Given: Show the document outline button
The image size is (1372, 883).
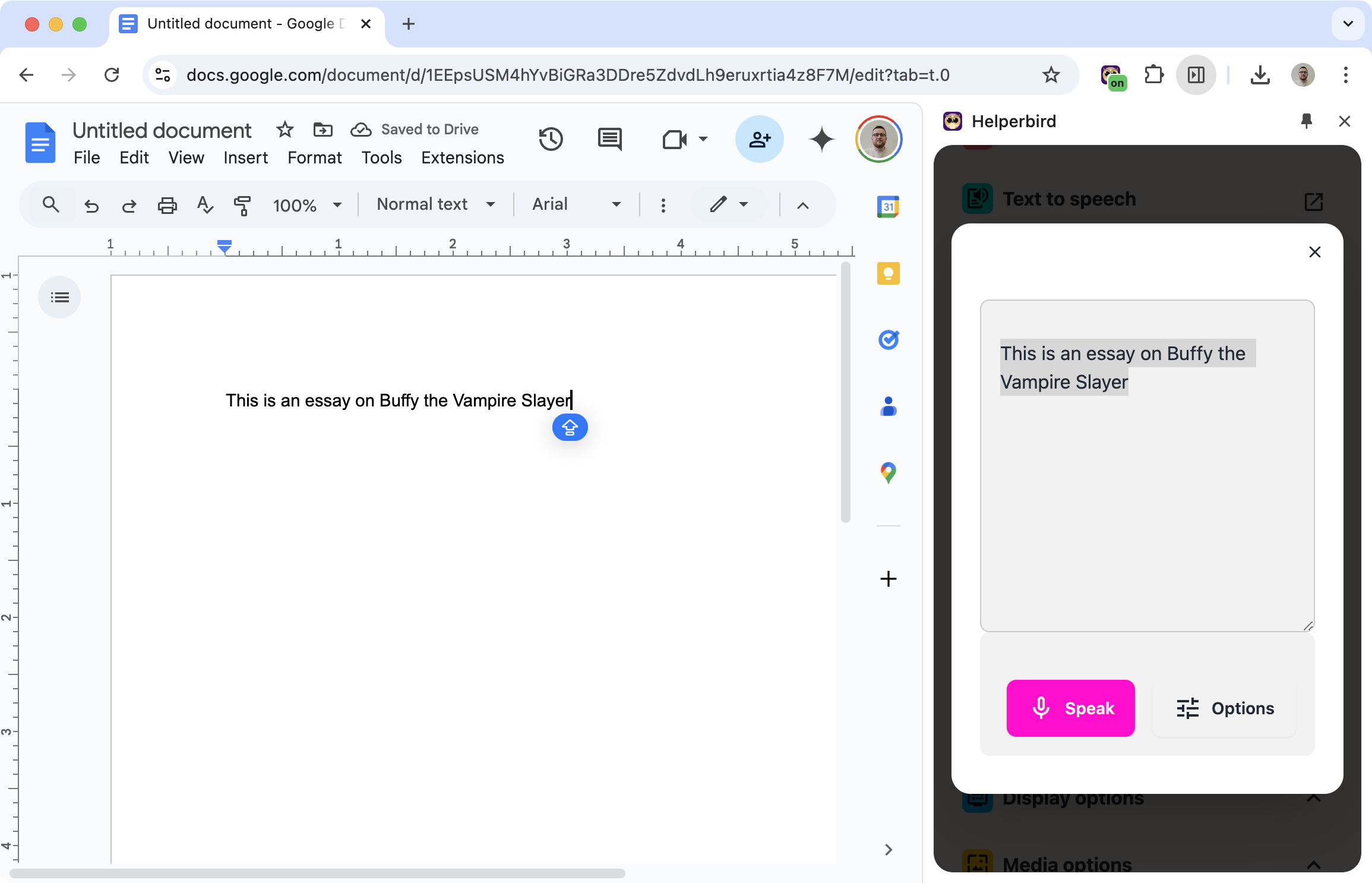Looking at the screenshot, I should (59, 297).
